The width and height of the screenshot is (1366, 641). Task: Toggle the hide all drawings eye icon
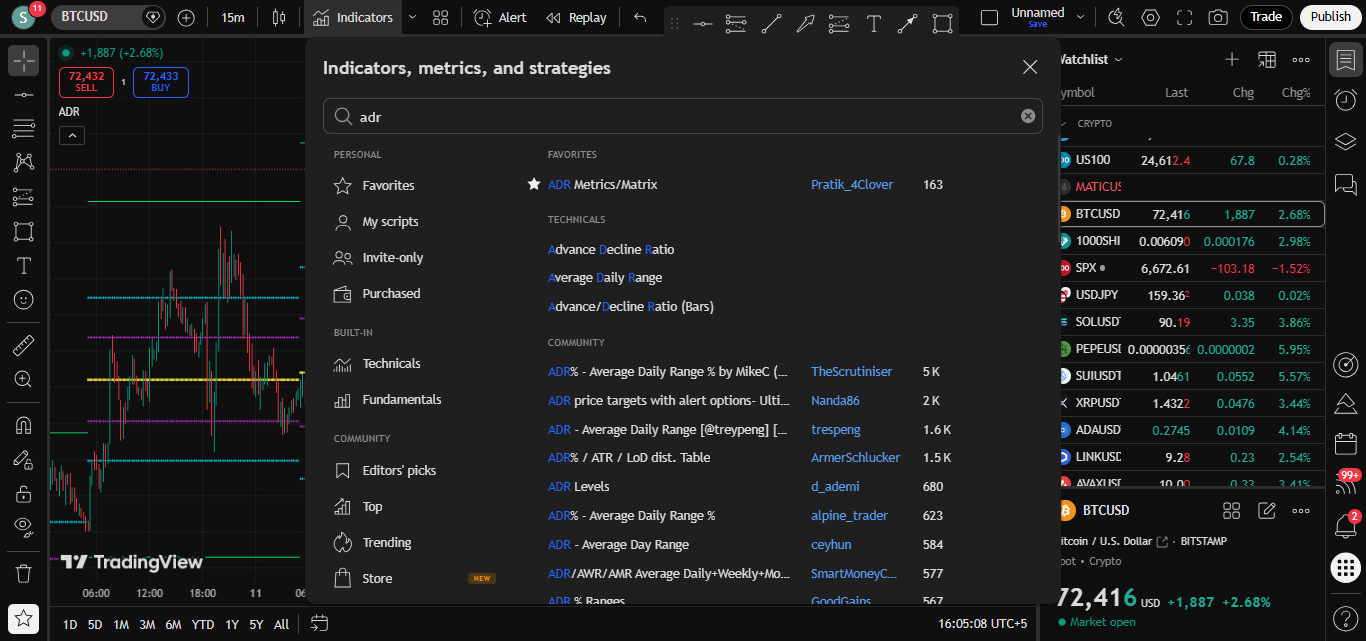click(24, 526)
